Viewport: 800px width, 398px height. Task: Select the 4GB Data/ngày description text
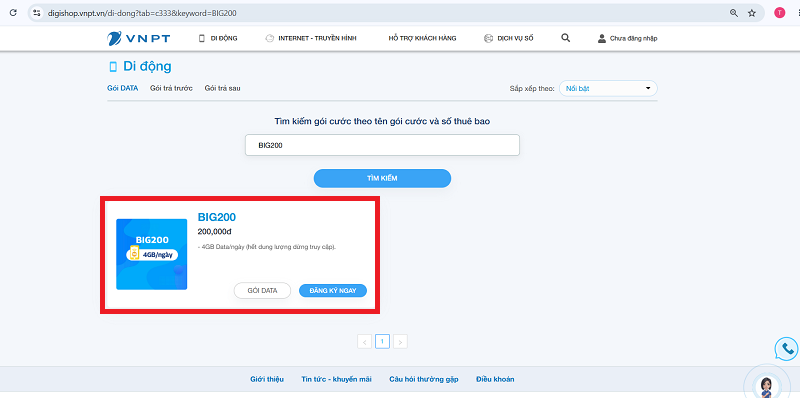pos(267,247)
